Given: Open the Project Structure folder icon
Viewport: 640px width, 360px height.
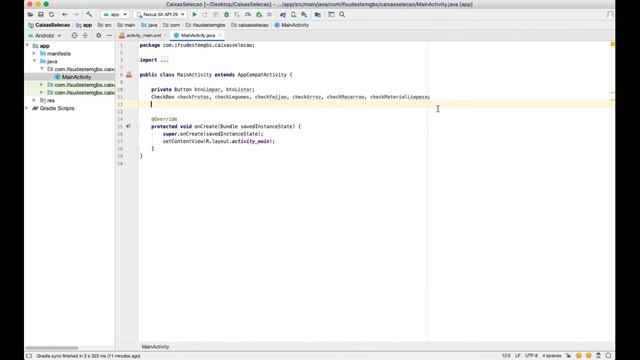Looking at the screenshot, I should [318, 14].
